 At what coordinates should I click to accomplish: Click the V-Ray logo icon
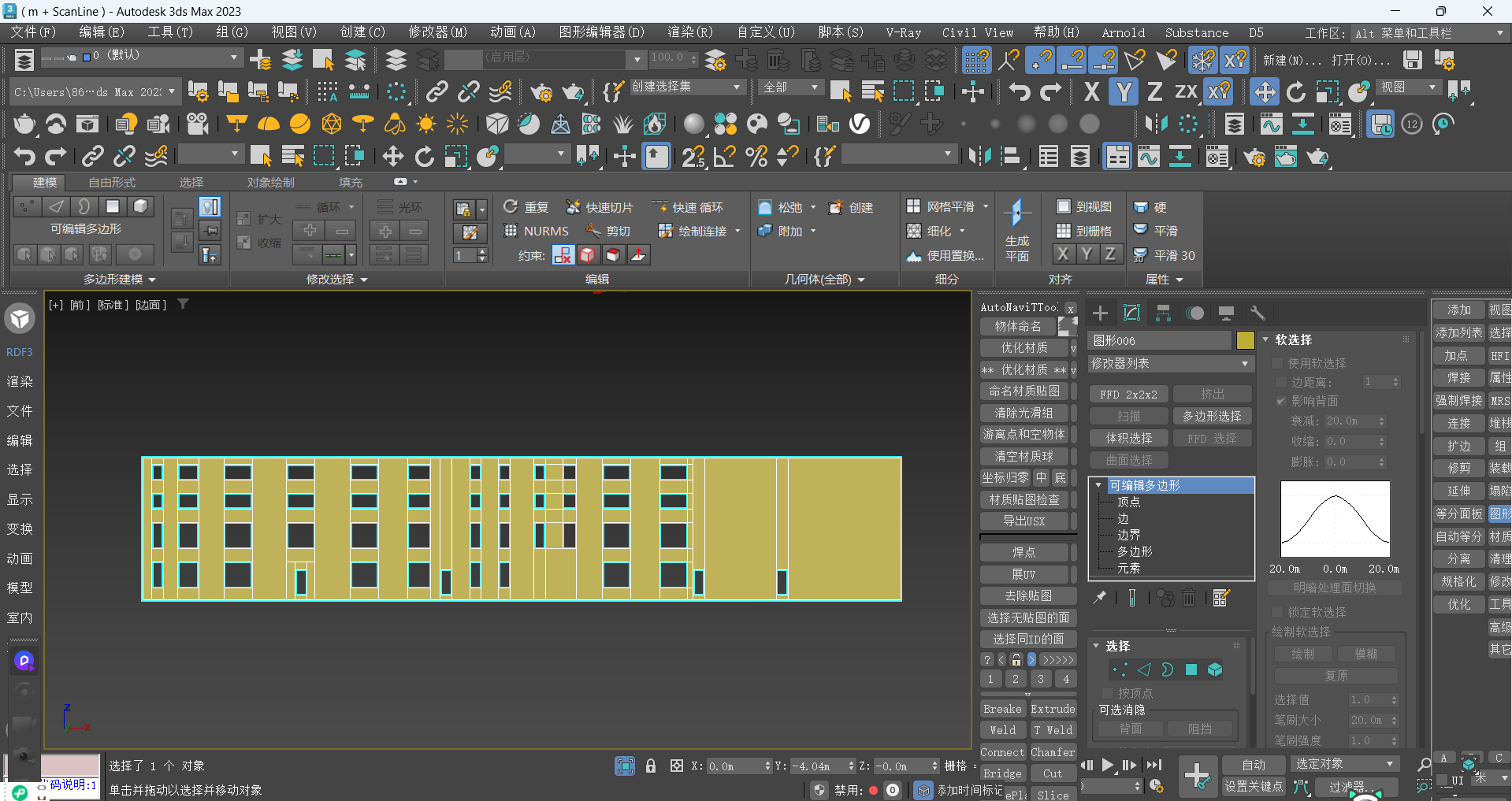[860, 124]
